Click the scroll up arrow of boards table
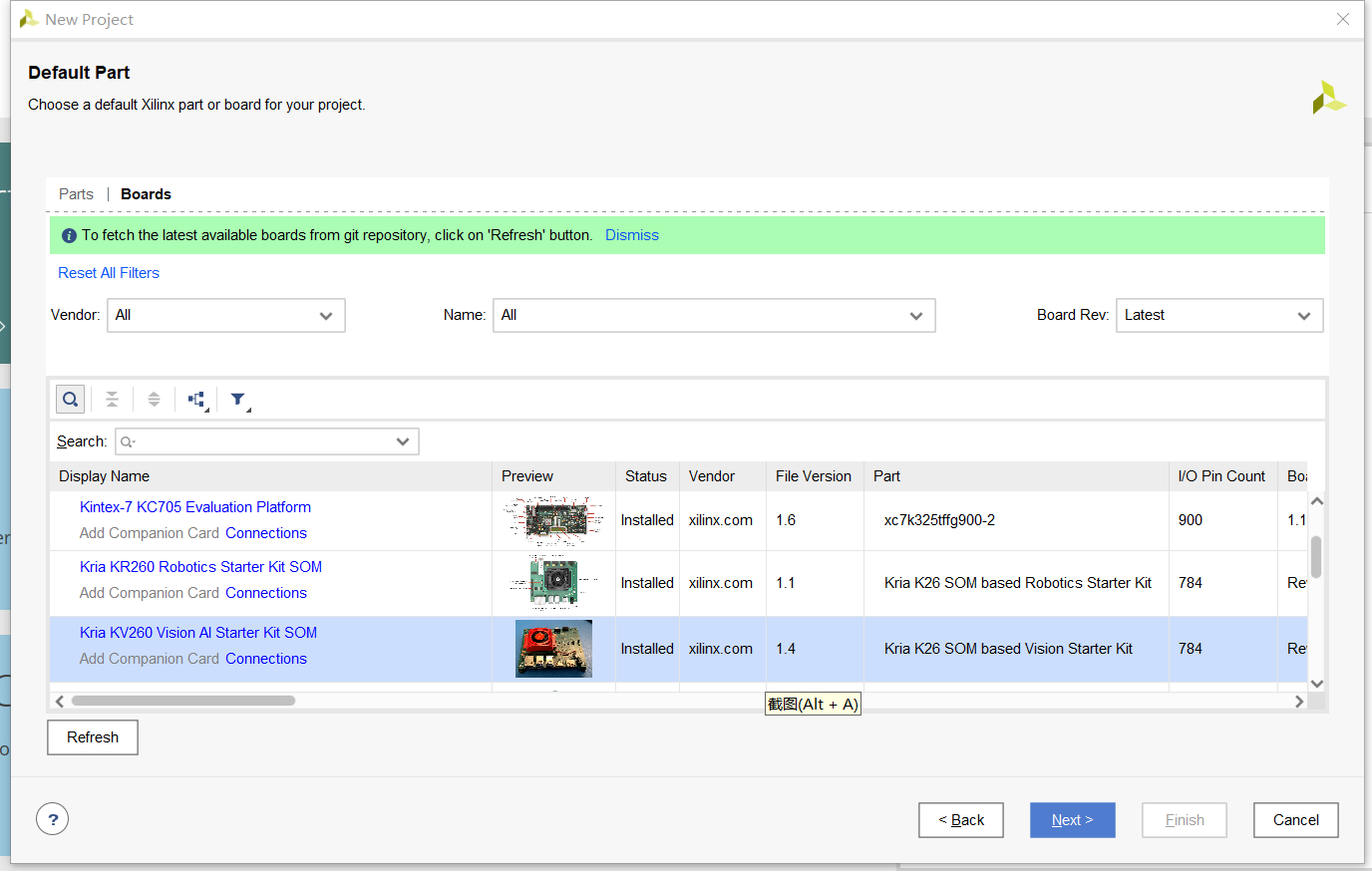1372x871 pixels. 1316,501
